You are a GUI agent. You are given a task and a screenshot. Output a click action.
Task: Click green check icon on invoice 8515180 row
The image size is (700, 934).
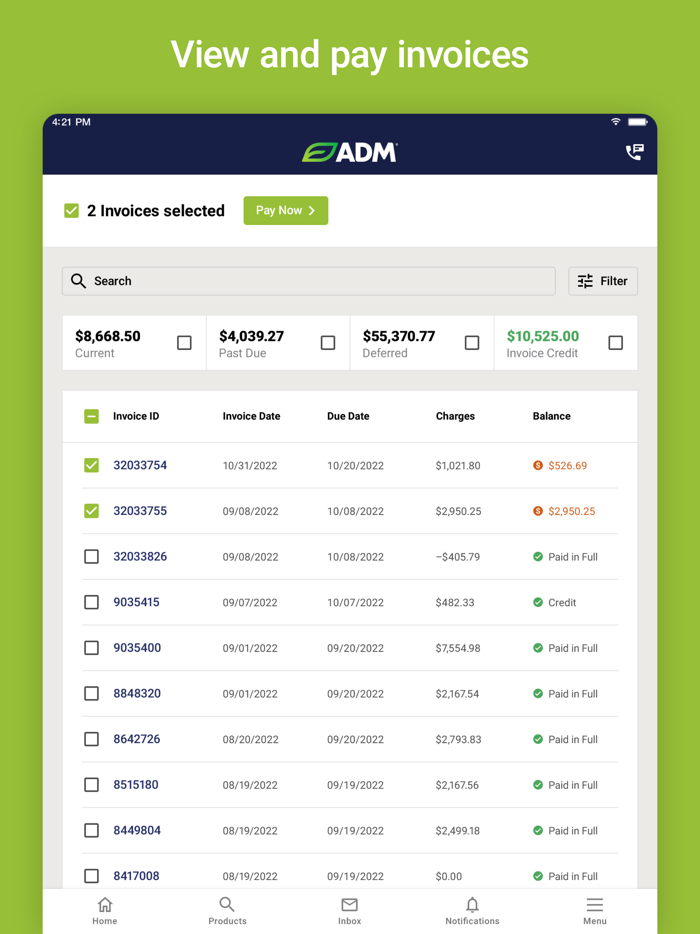click(x=538, y=784)
